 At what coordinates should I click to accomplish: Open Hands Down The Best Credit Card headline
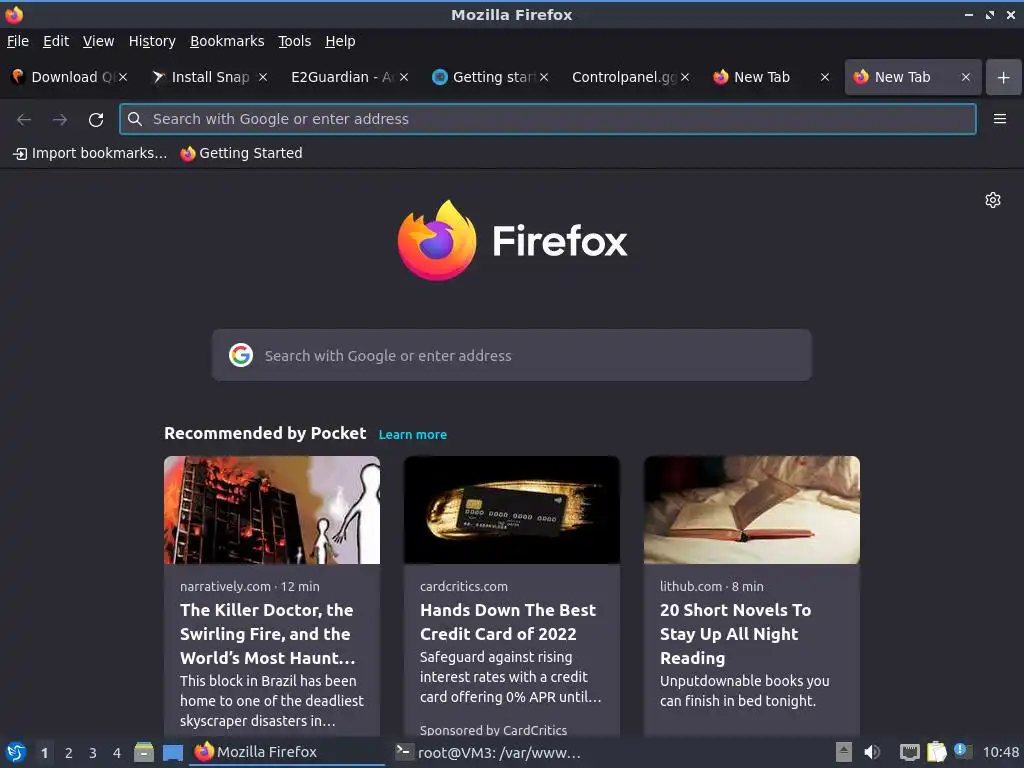(507, 622)
